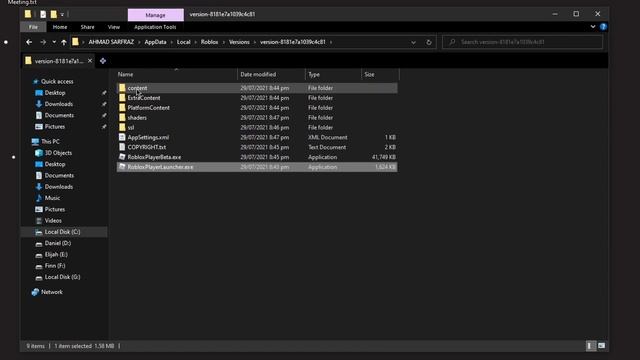Go forward in navigation history
Screen dimensions: 640x360
[43, 42]
